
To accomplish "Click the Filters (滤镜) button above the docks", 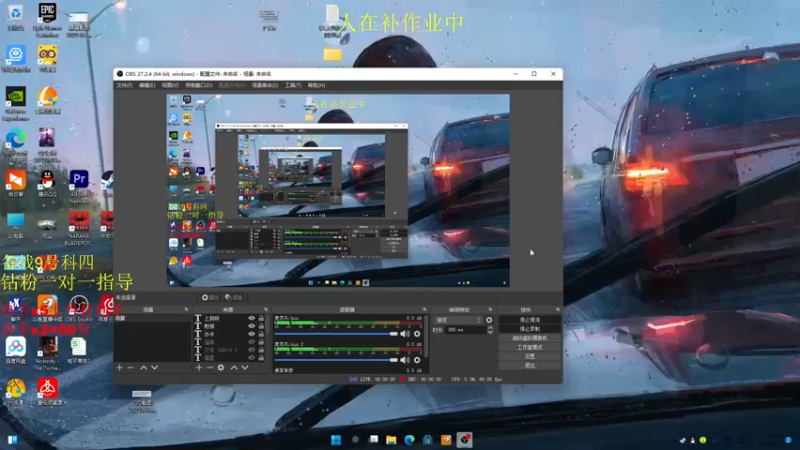I will pos(234,297).
